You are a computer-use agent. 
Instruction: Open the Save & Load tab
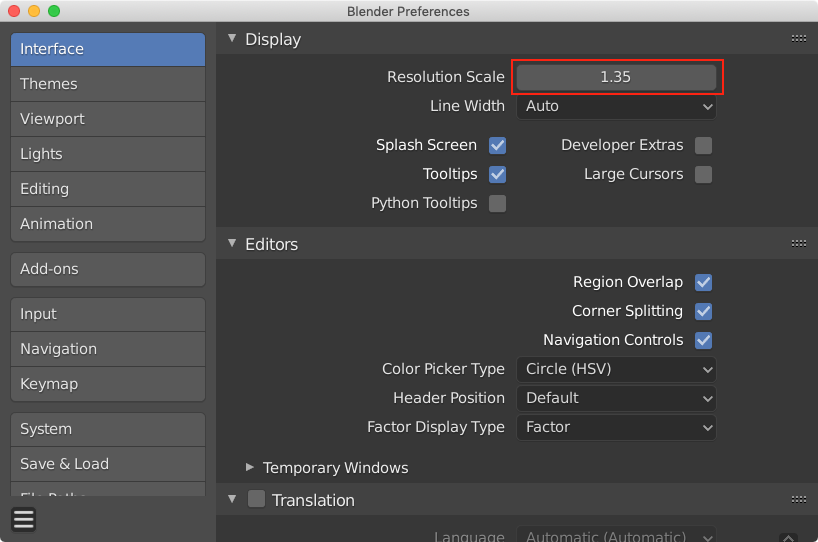coord(108,464)
